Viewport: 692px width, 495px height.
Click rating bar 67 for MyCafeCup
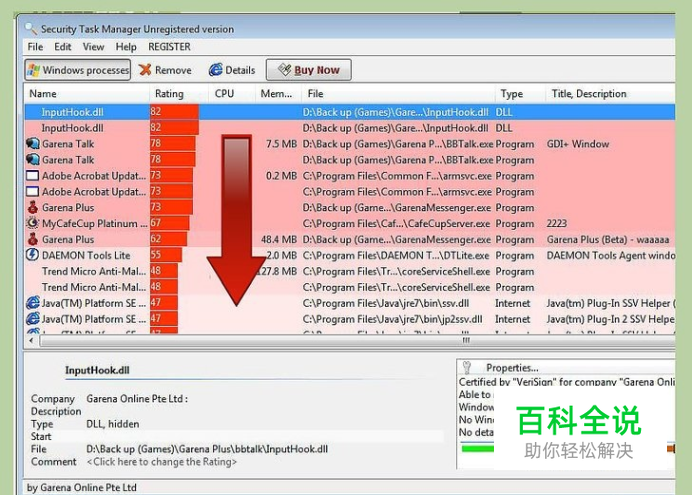pyautogui.click(x=169, y=223)
